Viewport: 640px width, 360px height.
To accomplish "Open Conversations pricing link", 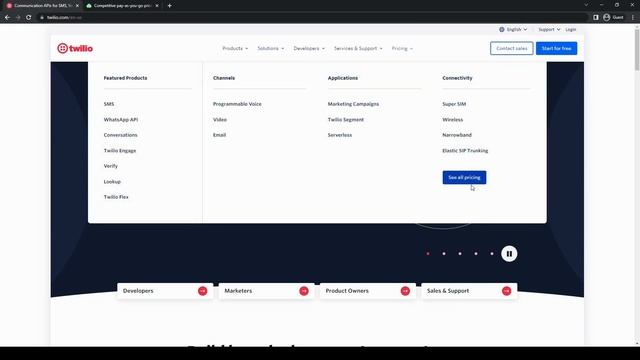I will tap(120, 135).
